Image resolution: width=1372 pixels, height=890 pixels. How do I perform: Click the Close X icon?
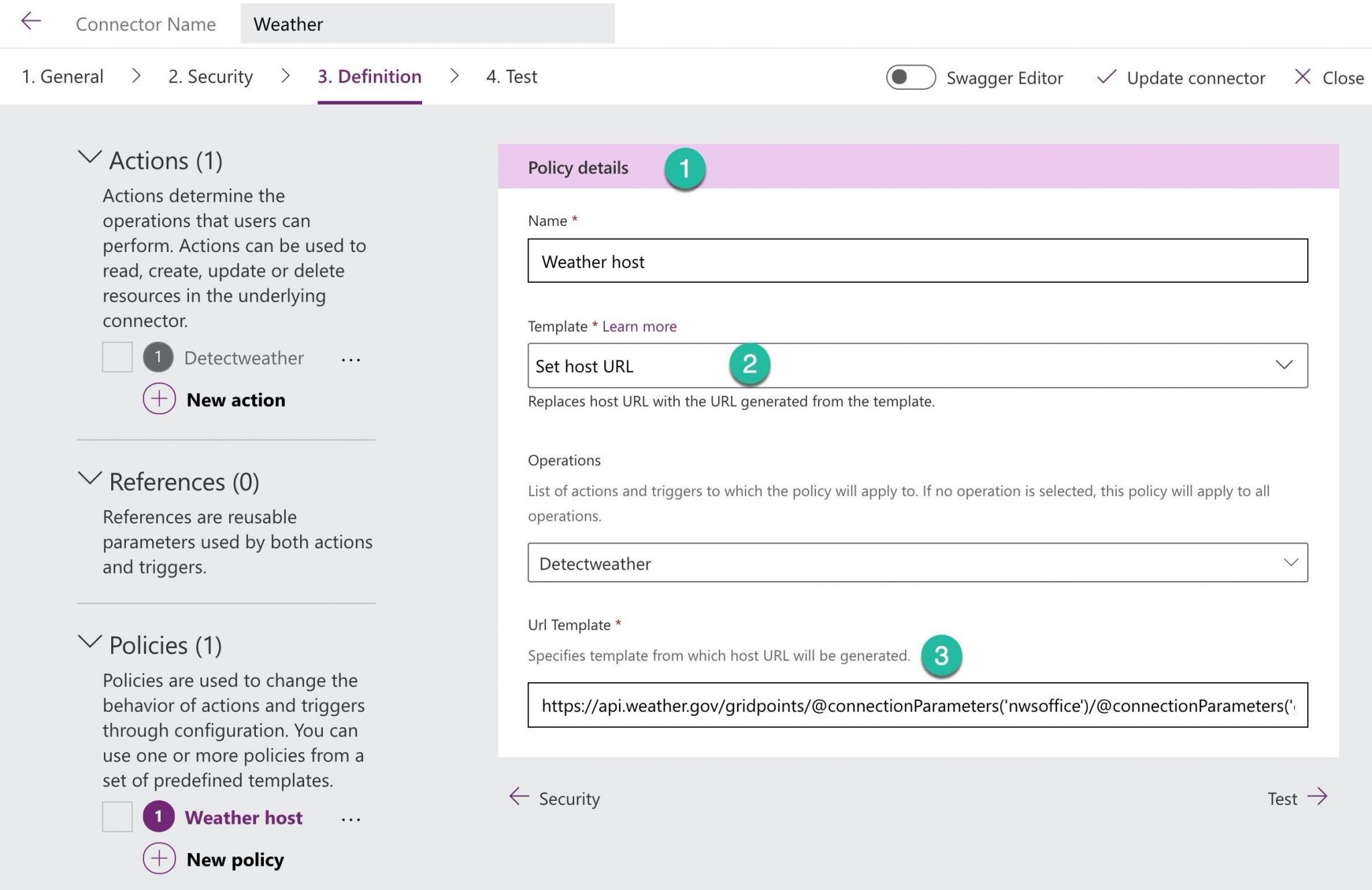coord(1302,76)
